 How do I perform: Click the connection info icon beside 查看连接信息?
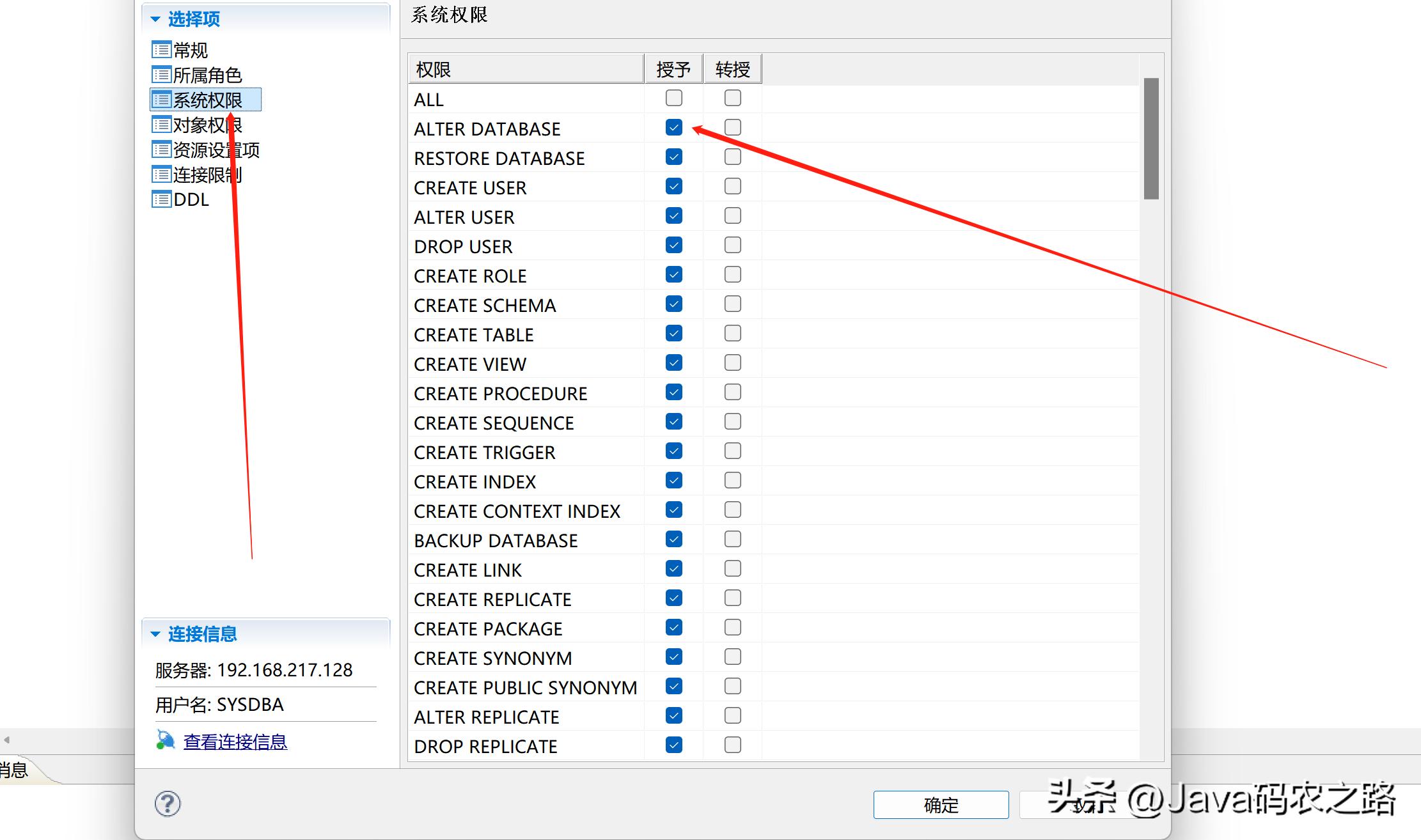pos(166,741)
